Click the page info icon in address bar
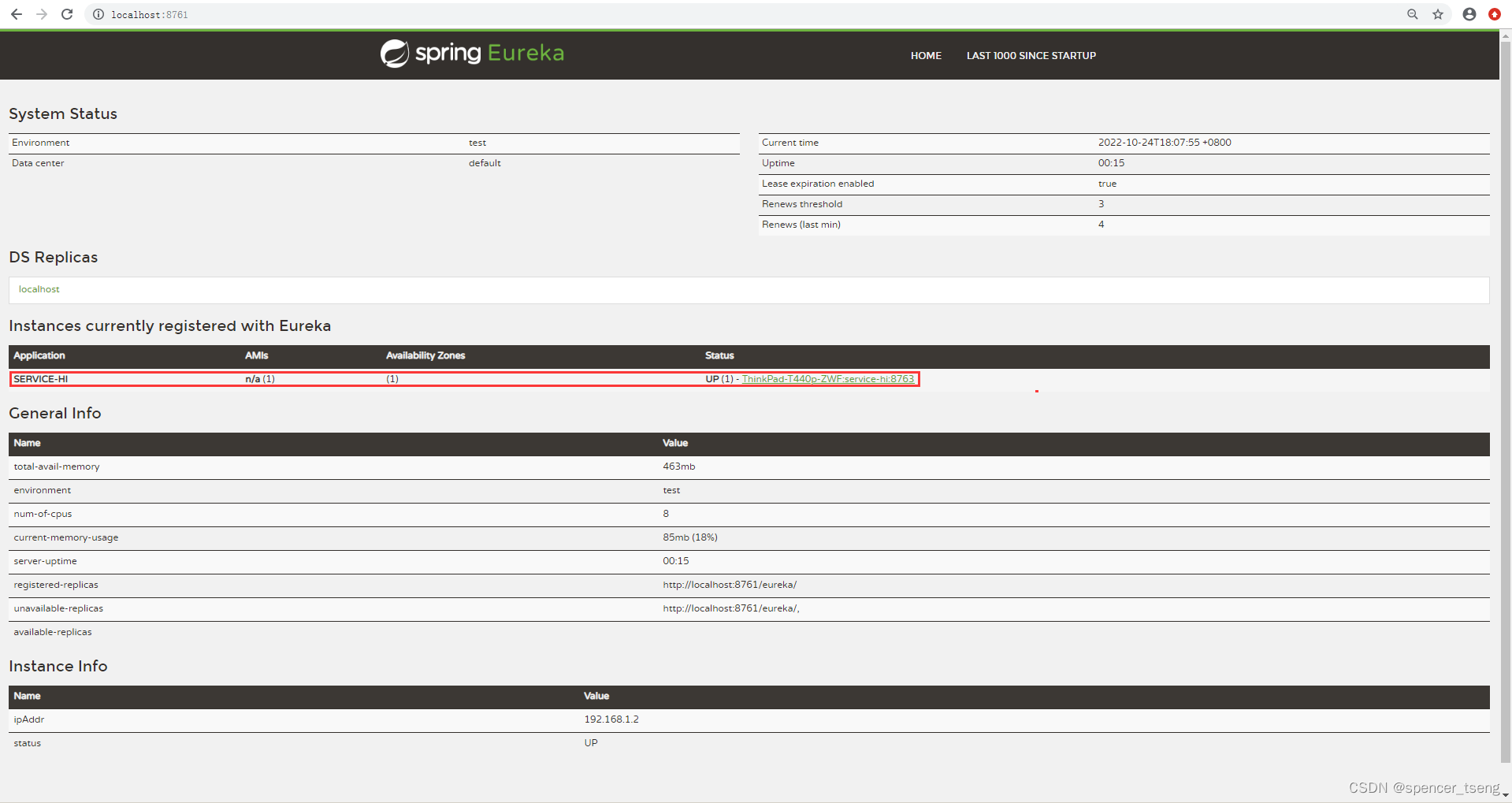This screenshot has height=803, width=1512. coord(97,14)
